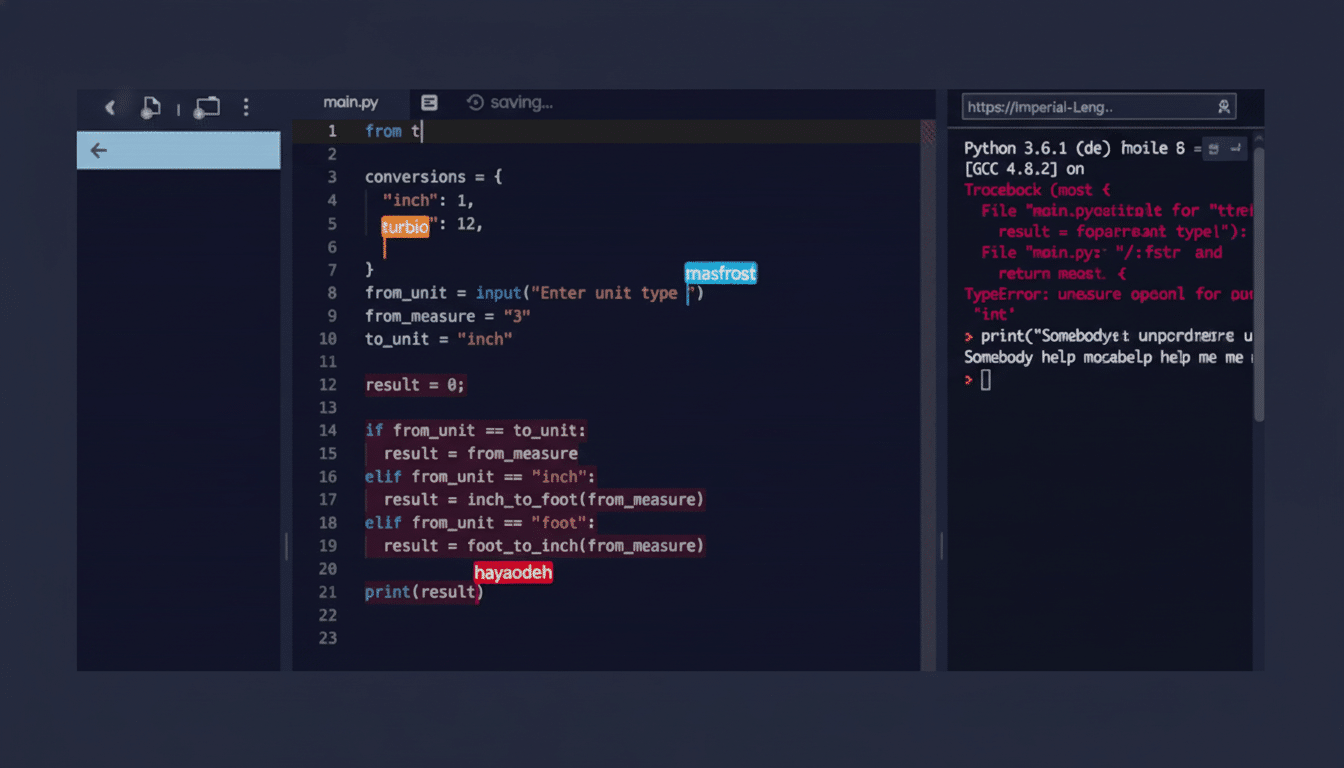Open the three-dot overflow menu
The height and width of the screenshot is (768, 1344).
(x=246, y=107)
